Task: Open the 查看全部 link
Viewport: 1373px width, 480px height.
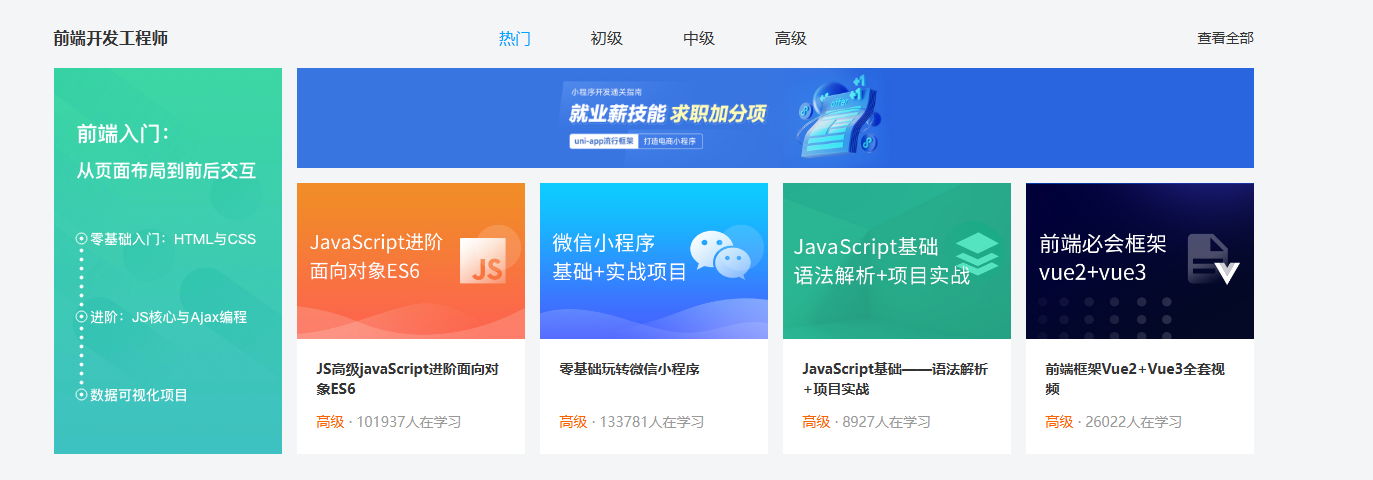Action: tap(1225, 38)
